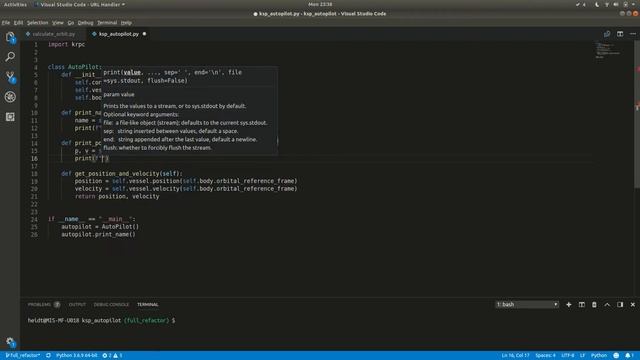Viewport: 640px width, 360px height.
Task: Open the Go menu
Action: point(71,23)
